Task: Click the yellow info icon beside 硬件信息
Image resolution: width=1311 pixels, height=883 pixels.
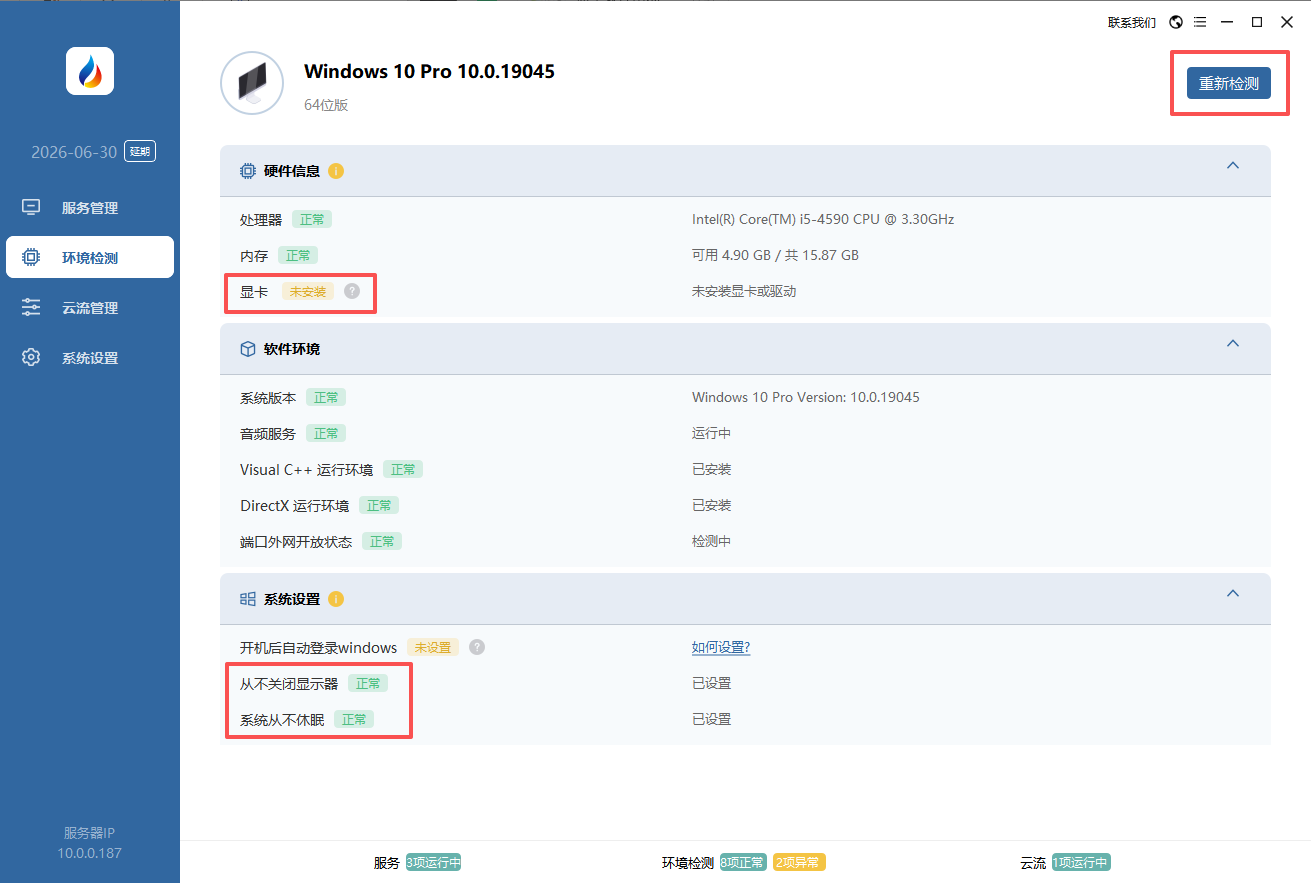Action: point(336,171)
